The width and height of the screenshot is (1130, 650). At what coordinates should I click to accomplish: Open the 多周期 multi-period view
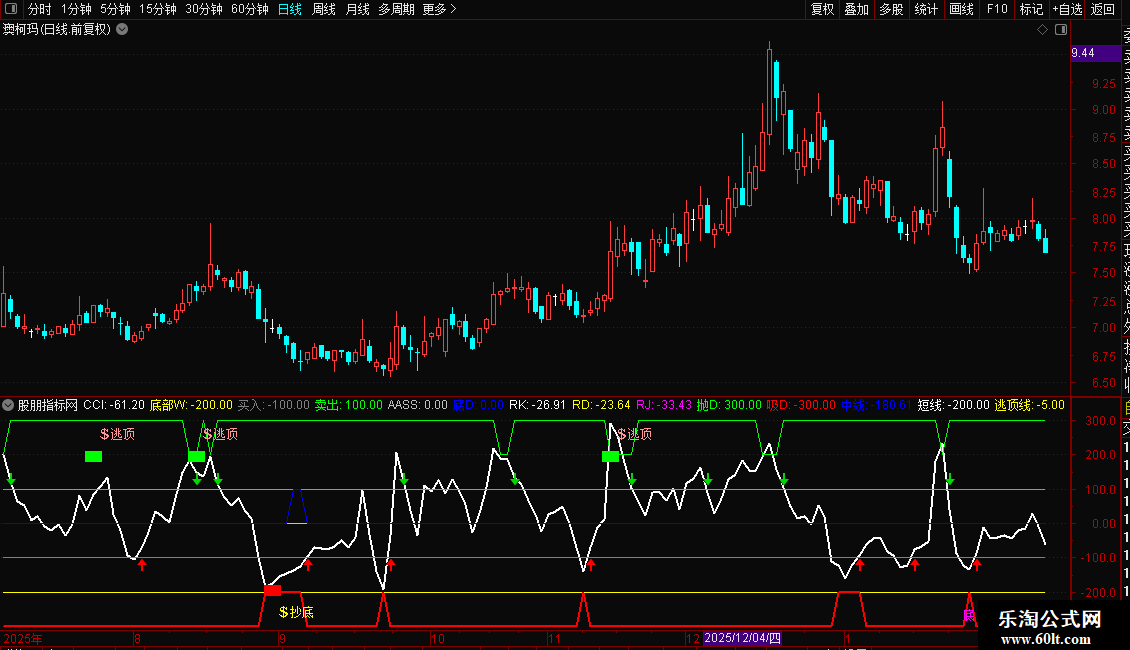pos(396,9)
